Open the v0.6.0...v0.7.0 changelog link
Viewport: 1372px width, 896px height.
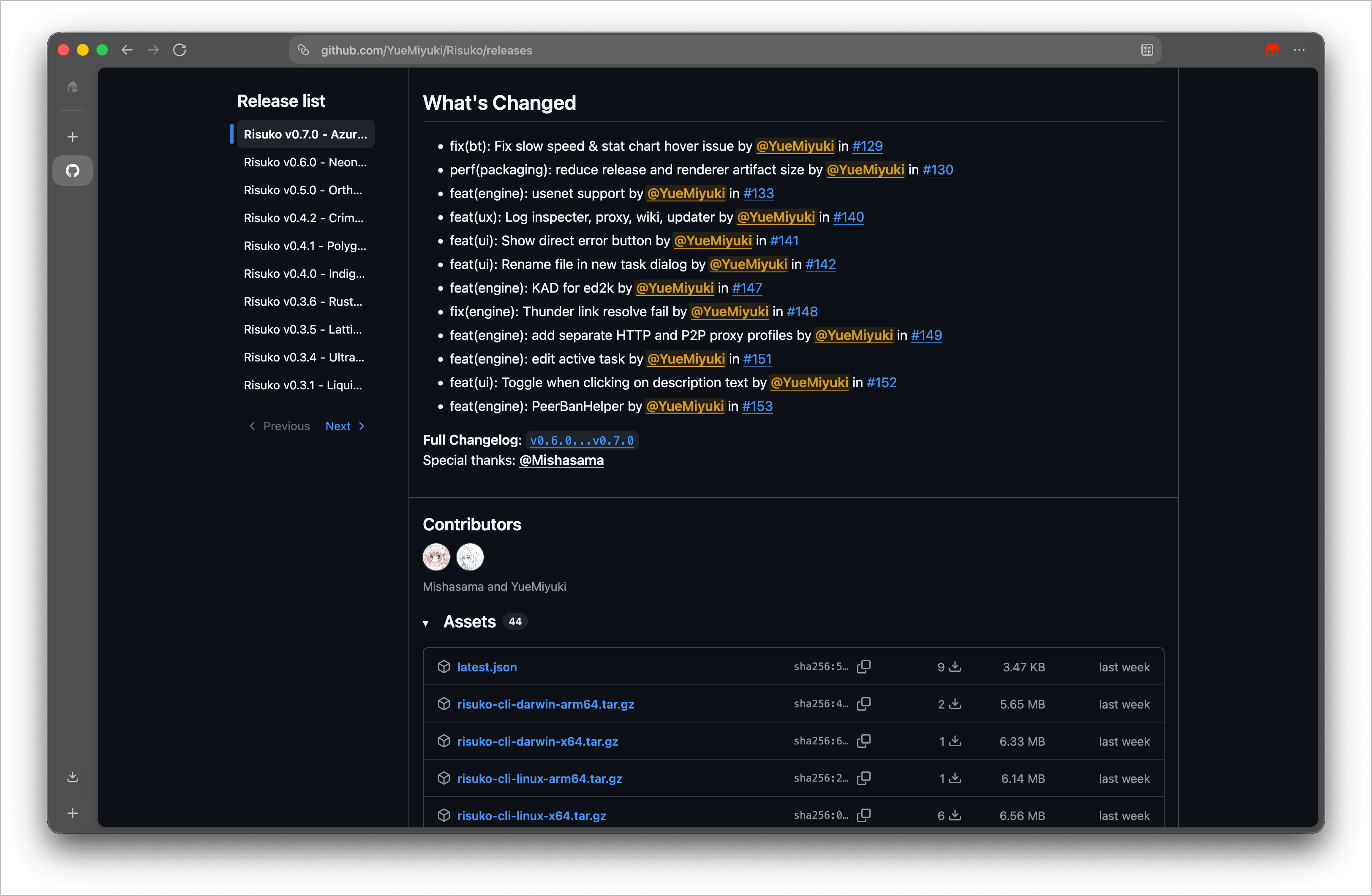582,441
